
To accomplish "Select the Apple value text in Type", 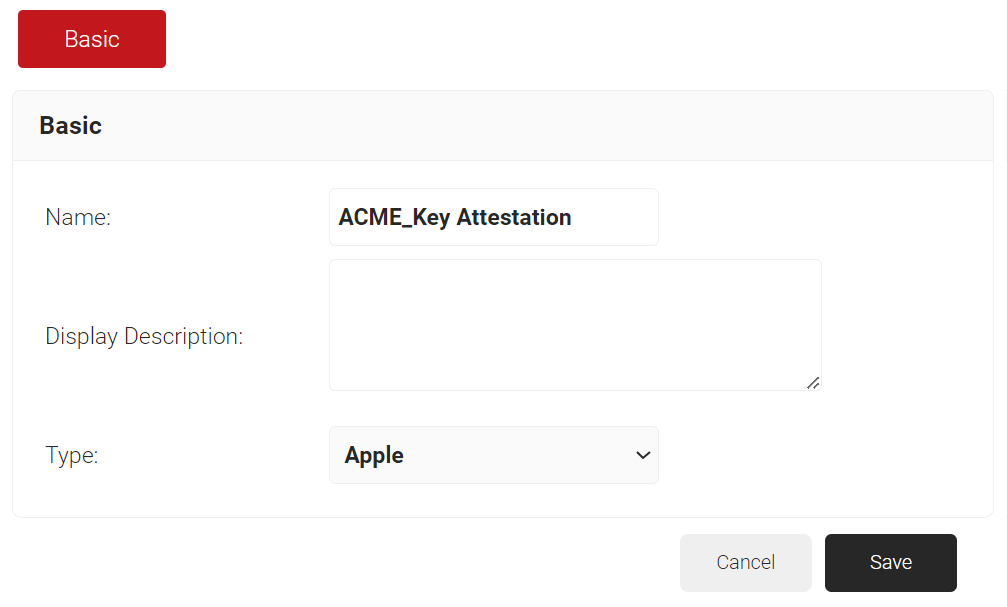I will [374, 455].
